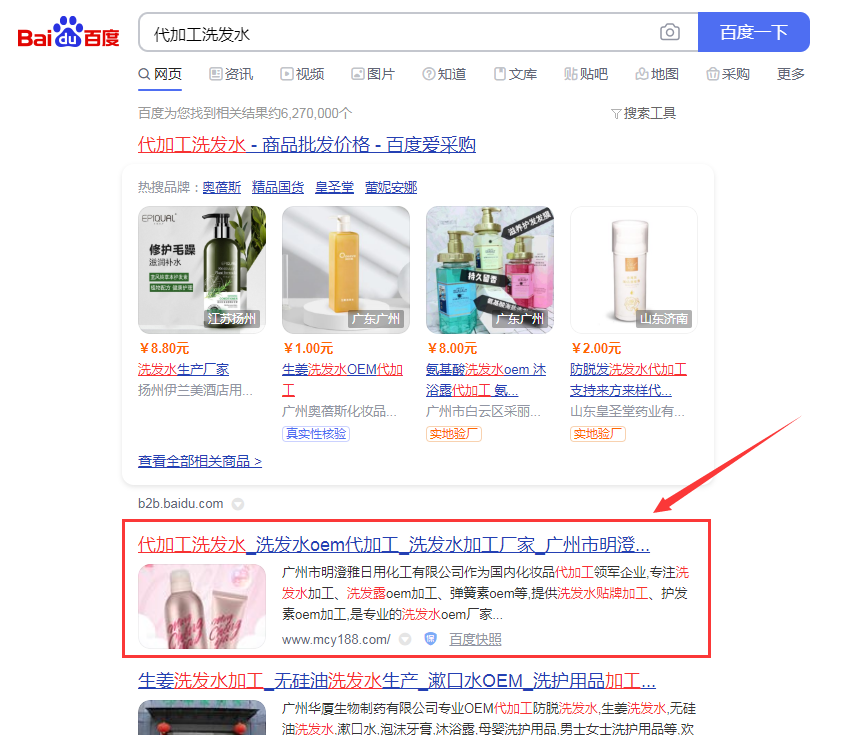Expand the 更多 menu
The image size is (845, 735).
(791, 74)
